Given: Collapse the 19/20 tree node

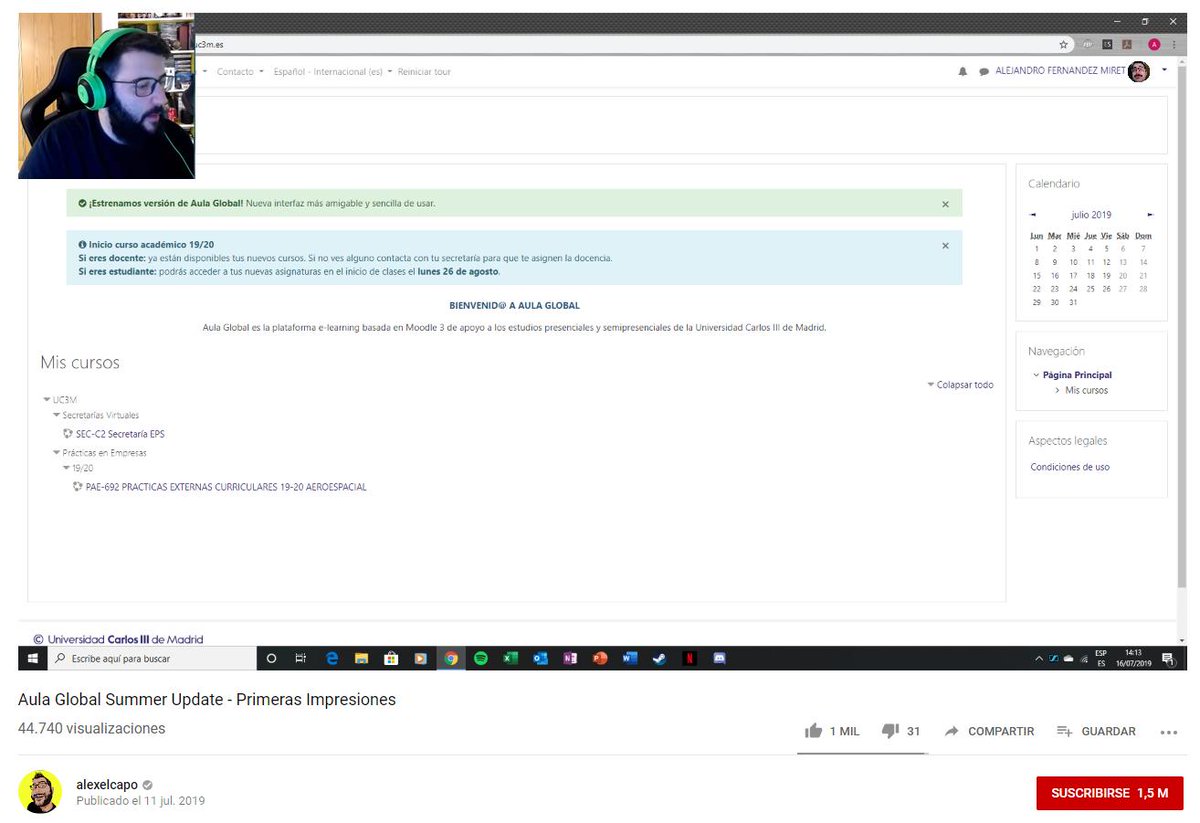Looking at the screenshot, I should pos(67,468).
